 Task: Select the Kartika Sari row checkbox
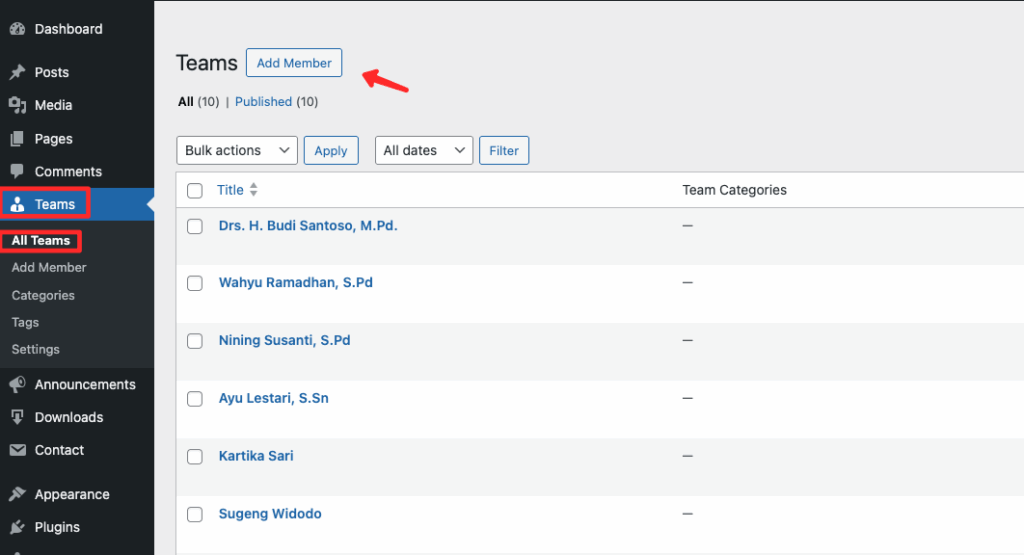195,456
